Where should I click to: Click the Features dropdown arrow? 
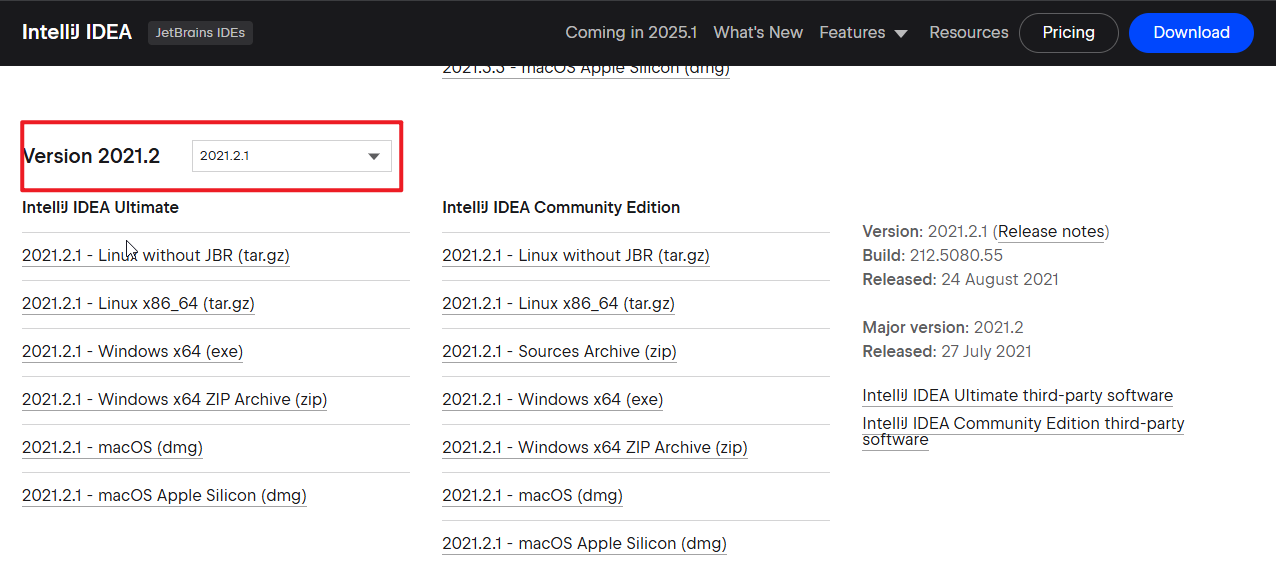(901, 34)
